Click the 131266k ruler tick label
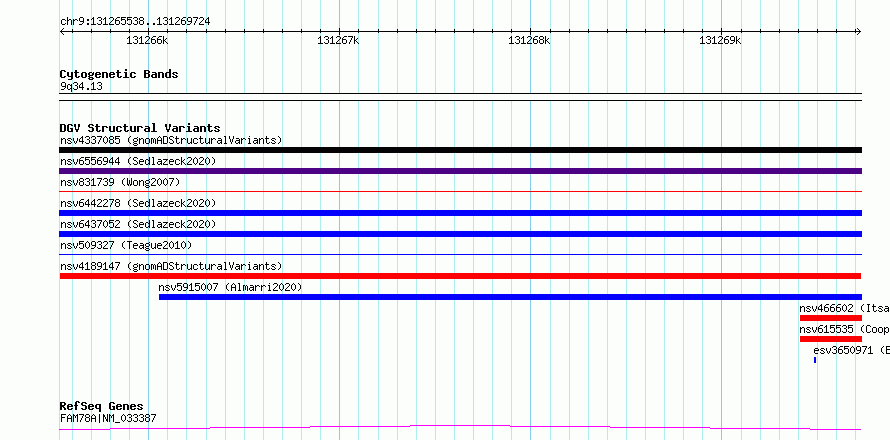 148,40
